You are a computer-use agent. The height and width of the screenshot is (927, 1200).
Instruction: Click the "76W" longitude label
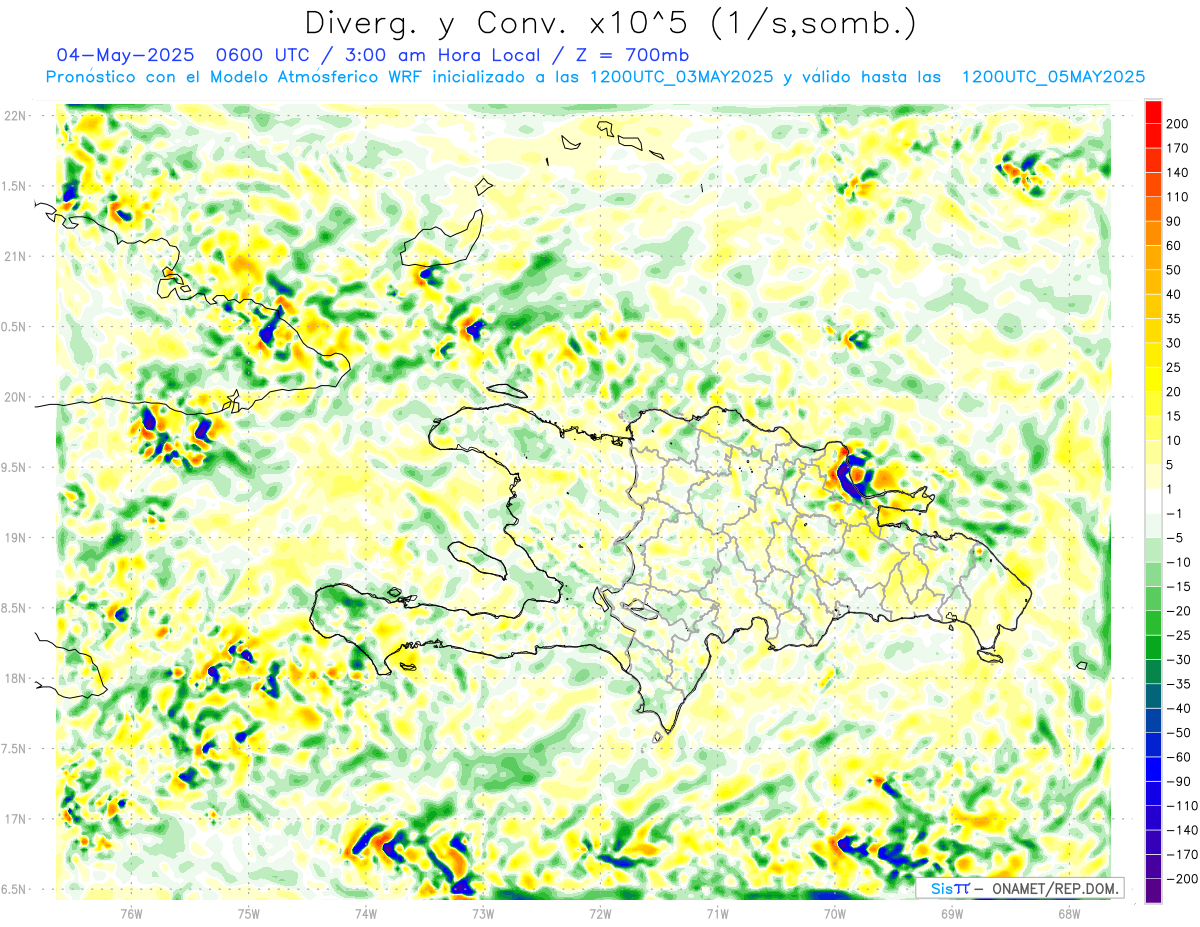131,913
